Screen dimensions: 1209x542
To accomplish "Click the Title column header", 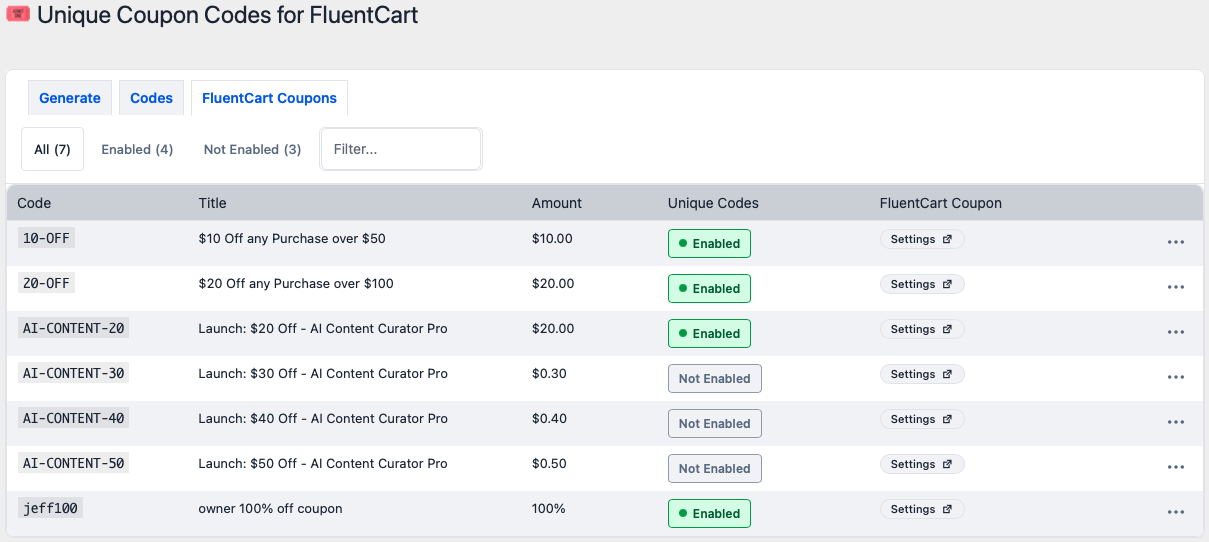I will (213, 203).
